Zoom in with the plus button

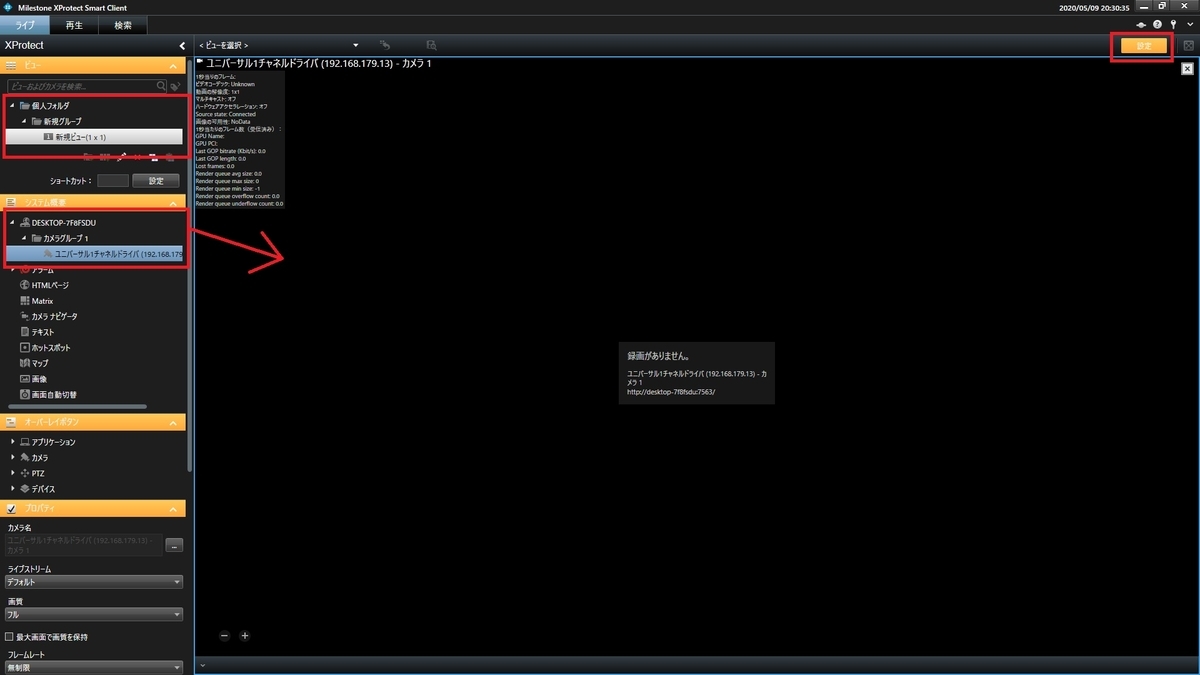pos(245,635)
